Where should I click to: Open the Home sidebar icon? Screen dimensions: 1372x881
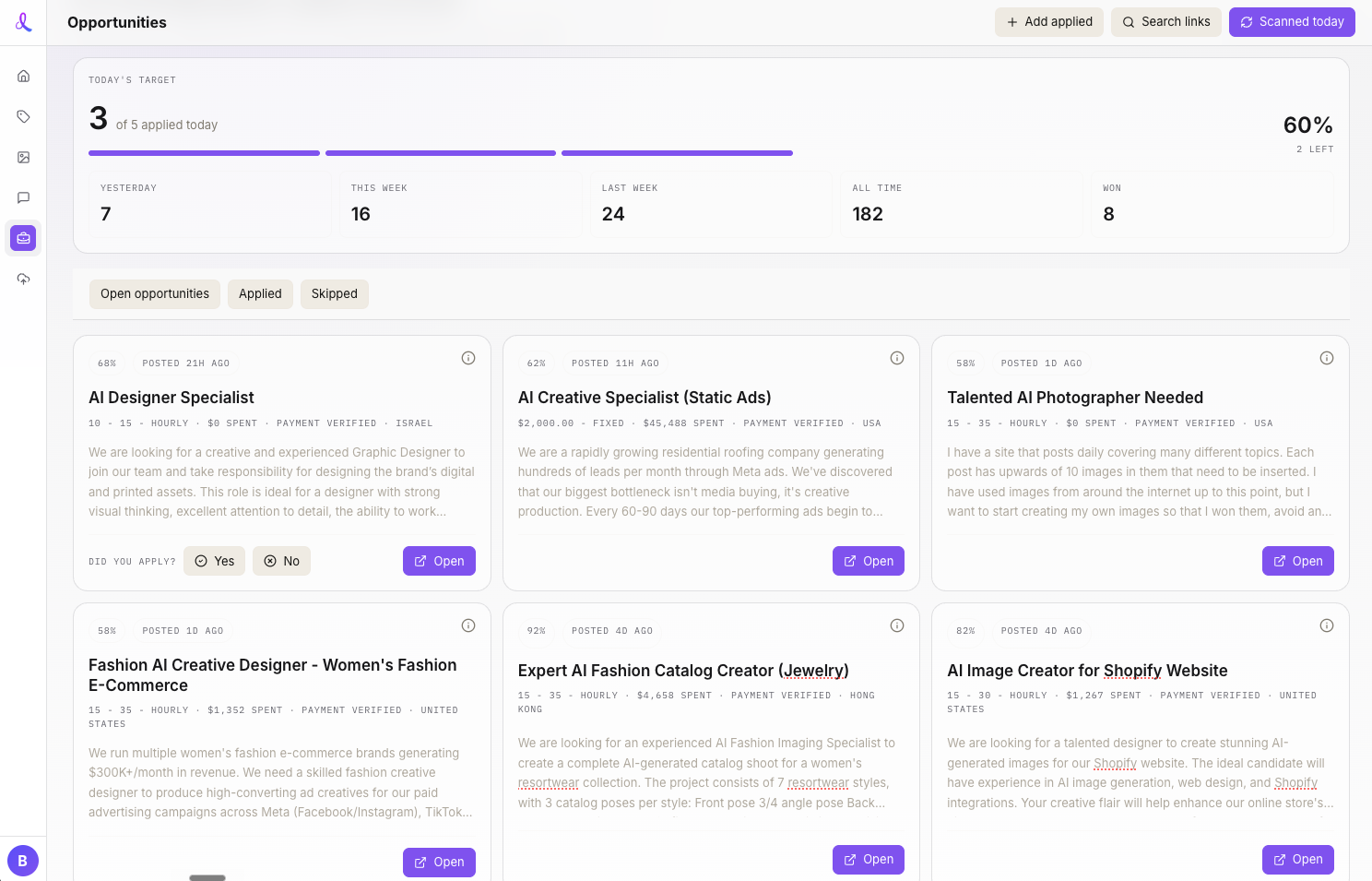tap(23, 76)
